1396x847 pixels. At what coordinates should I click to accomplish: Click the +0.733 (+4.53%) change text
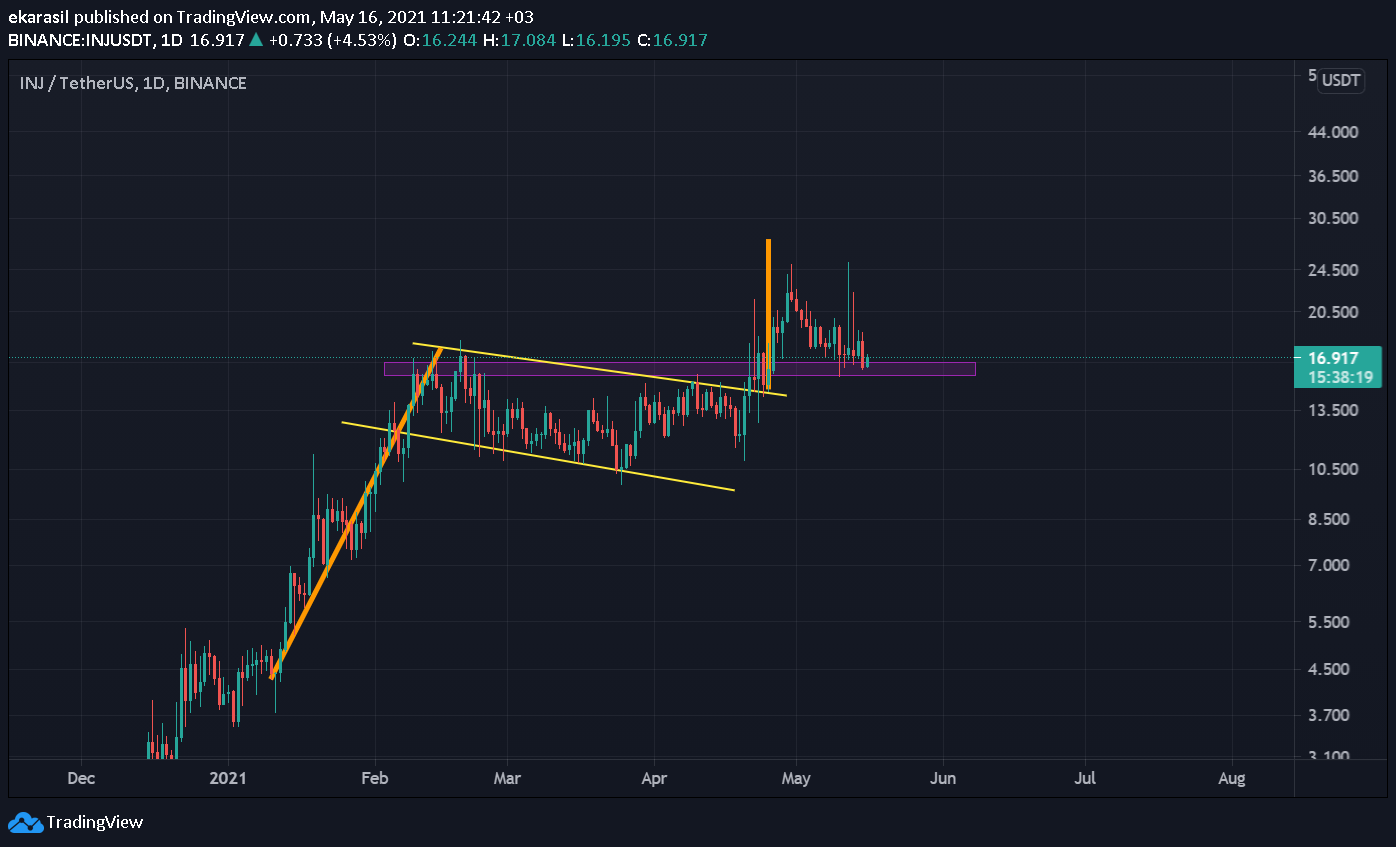pos(333,40)
